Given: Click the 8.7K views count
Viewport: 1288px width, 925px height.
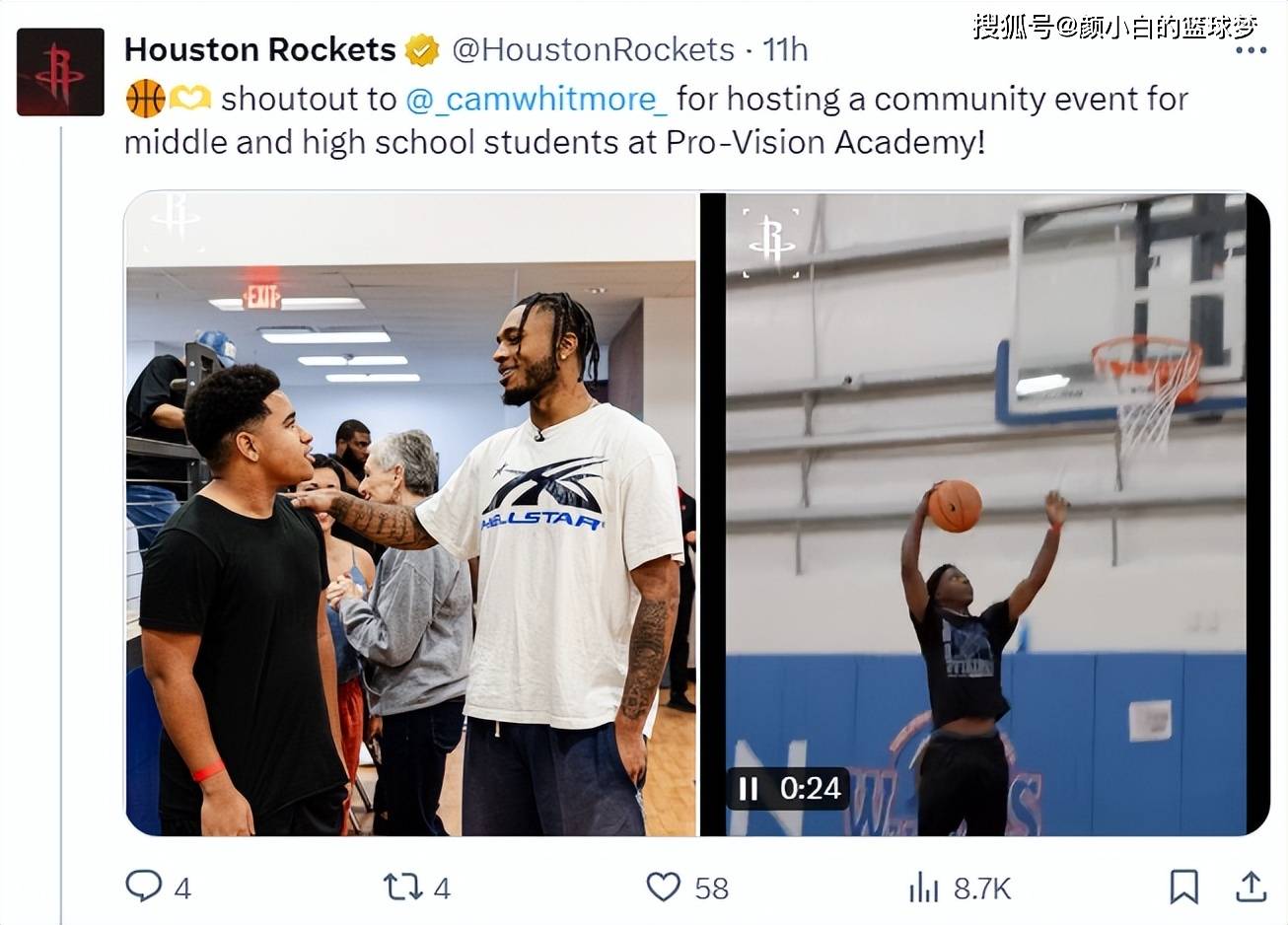Looking at the screenshot, I should click(x=982, y=889).
